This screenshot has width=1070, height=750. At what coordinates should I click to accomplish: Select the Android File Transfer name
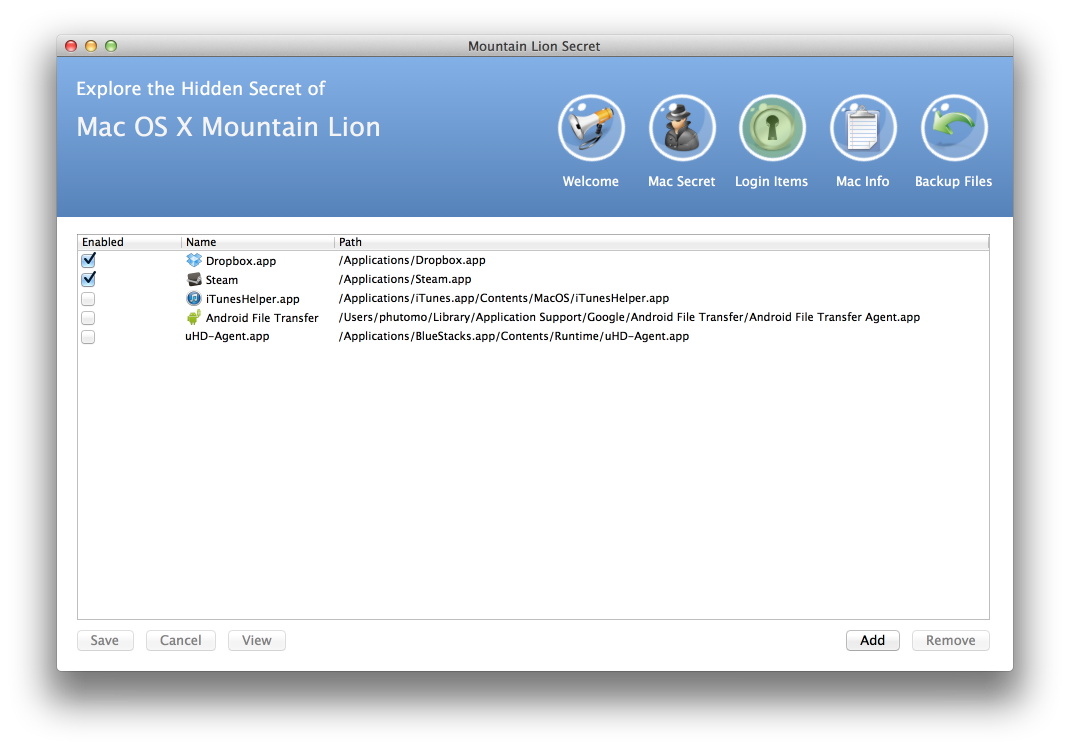262,318
